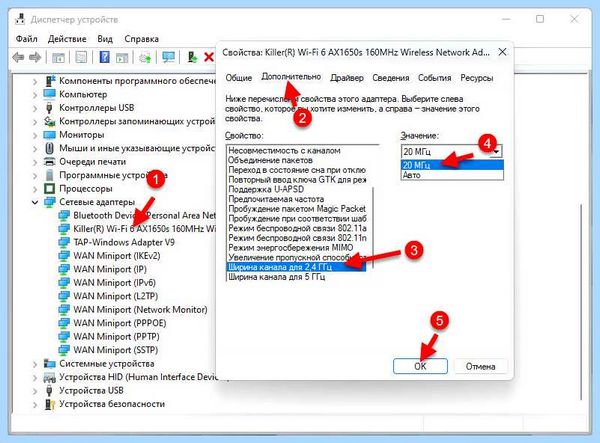
Task: Close the adapter properties dialog
Action: 502,52
